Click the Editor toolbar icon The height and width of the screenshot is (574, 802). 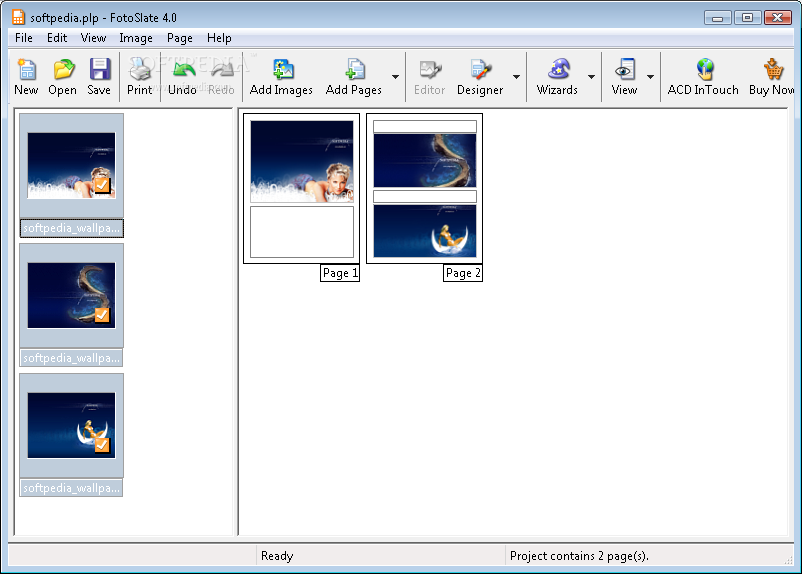coord(430,69)
